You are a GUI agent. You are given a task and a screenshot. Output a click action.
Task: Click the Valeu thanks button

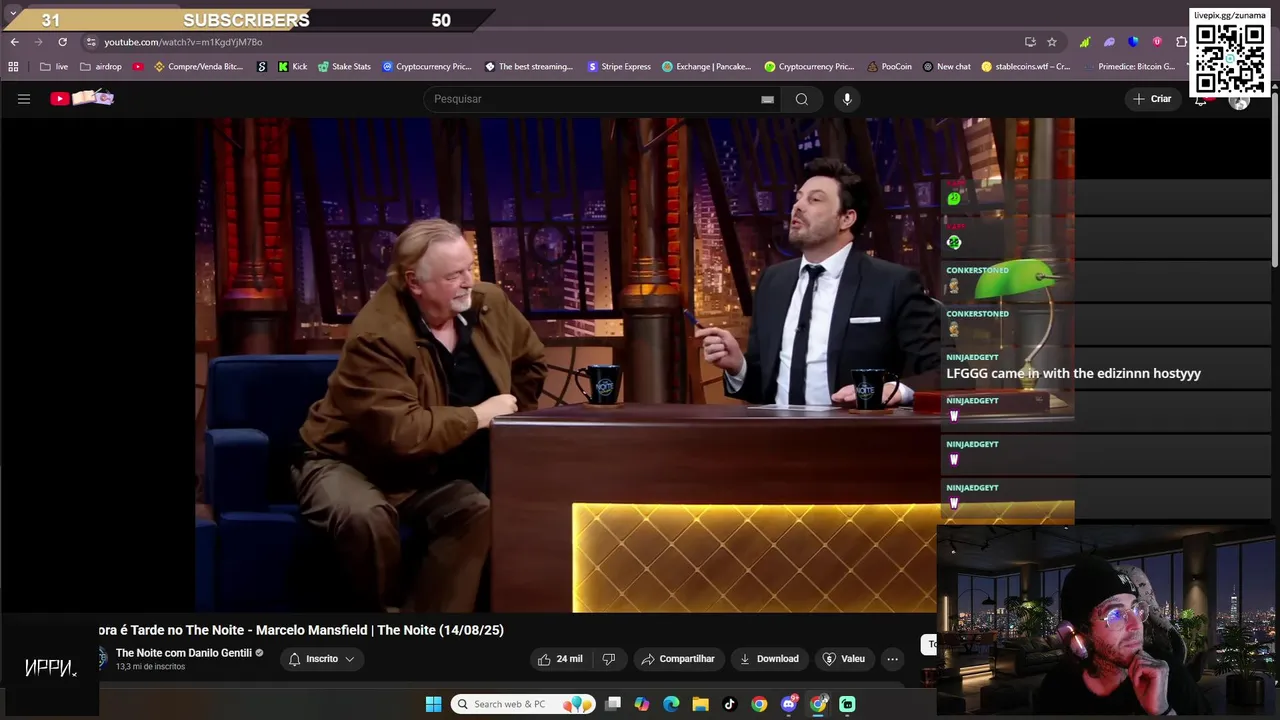844,659
